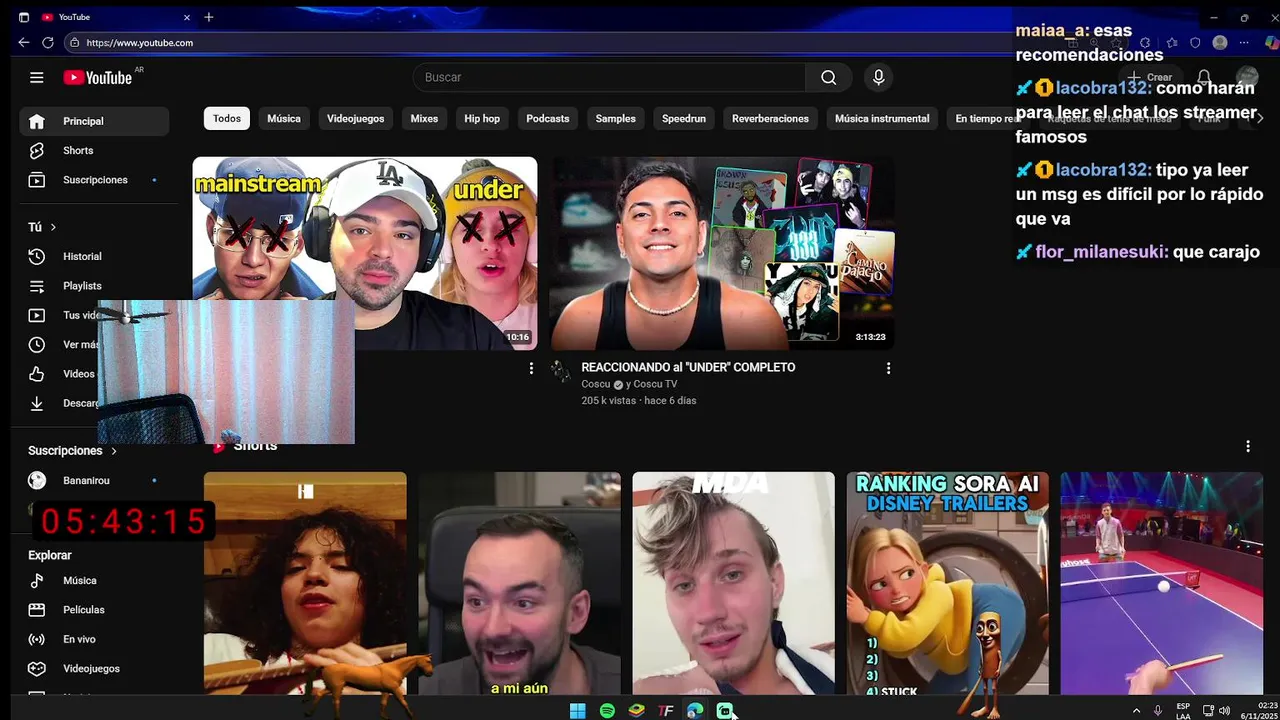The width and height of the screenshot is (1280, 720).
Task: Open Películas under Explorar
Action: click(x=94, y=610)
